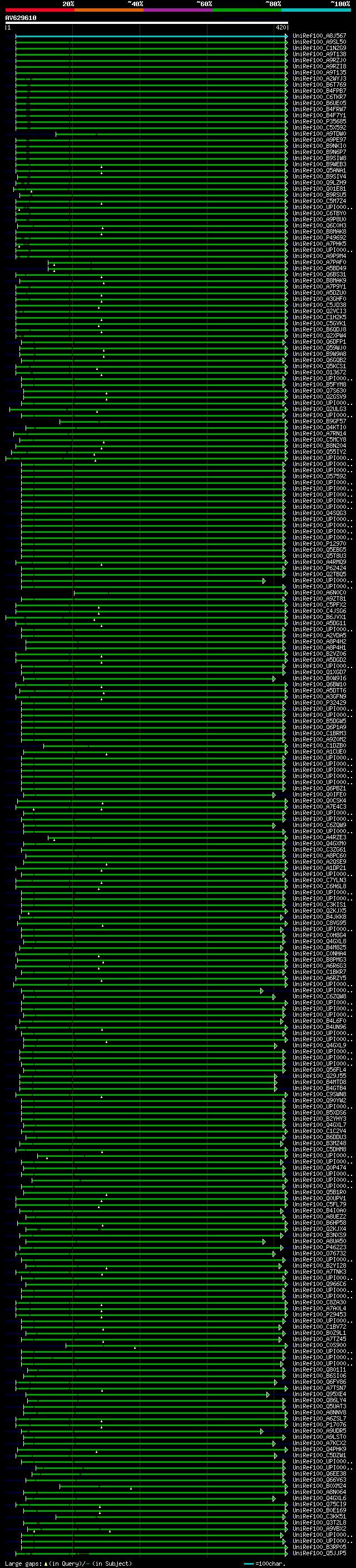The width and height of the screenshot is (356, 1568).
Task: Click the purple ~60% identity legend segment
Action: [x=177, y=10]
